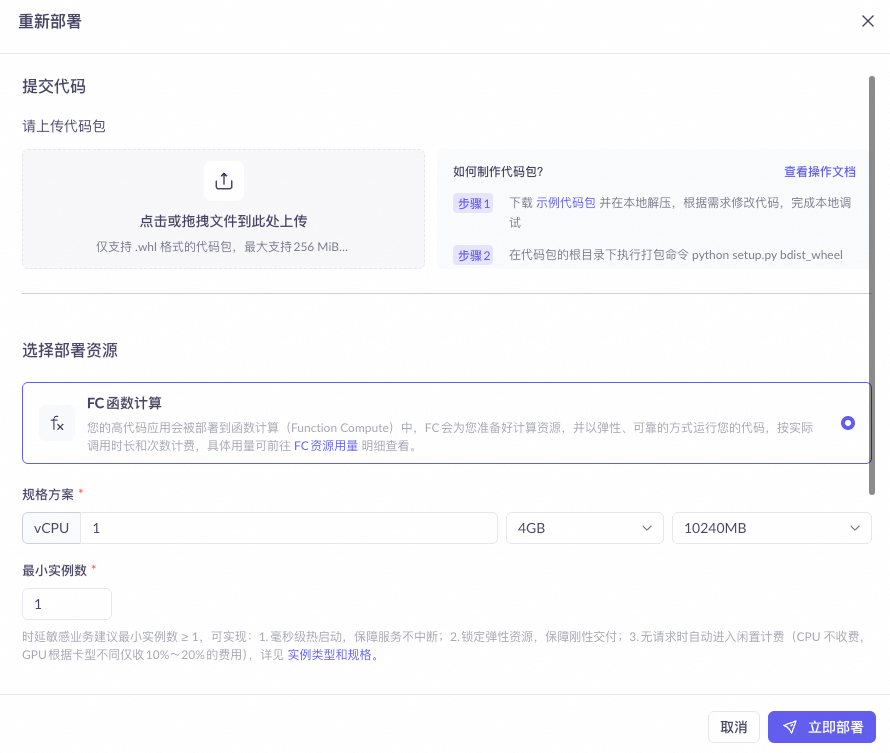Open the 10240MB disk size dropdown
Image resolution: width=890 pixels, height=753 pixels.
point(771,528)
